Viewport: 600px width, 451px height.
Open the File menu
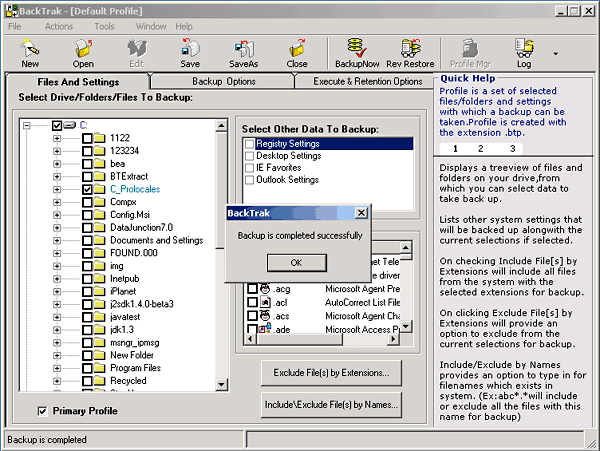(x=15, y=26)
